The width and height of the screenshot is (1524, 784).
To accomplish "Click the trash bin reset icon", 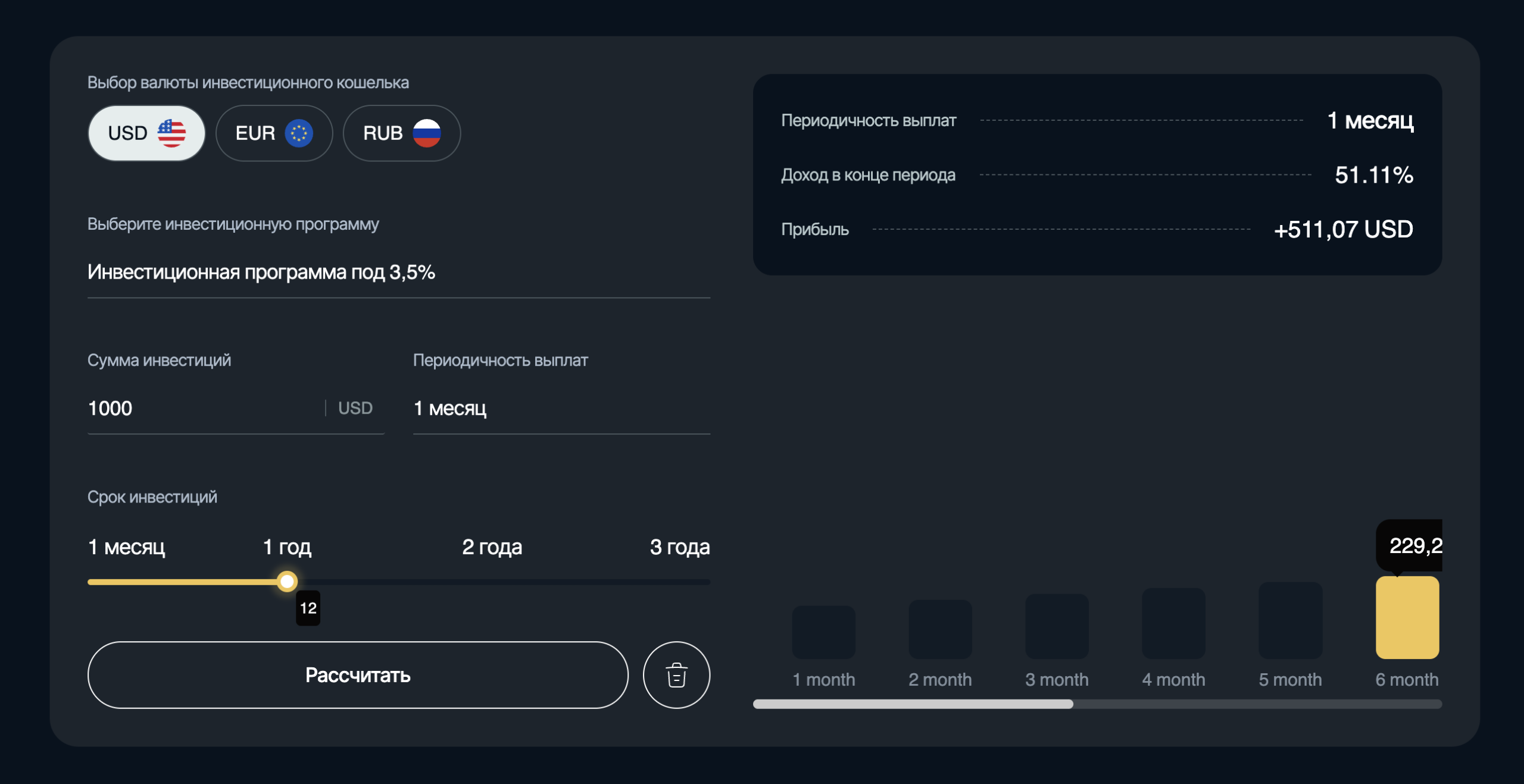I will point(676,674).
